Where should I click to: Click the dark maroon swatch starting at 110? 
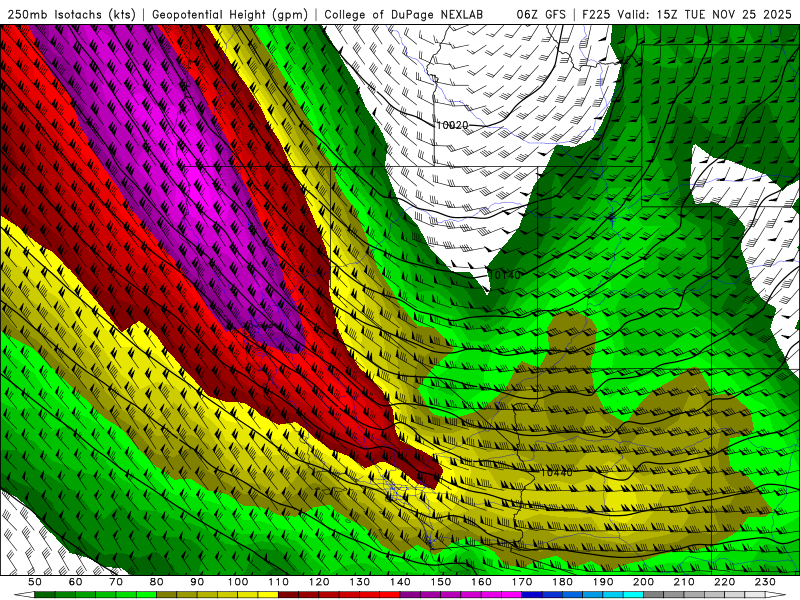pos(288,594)
